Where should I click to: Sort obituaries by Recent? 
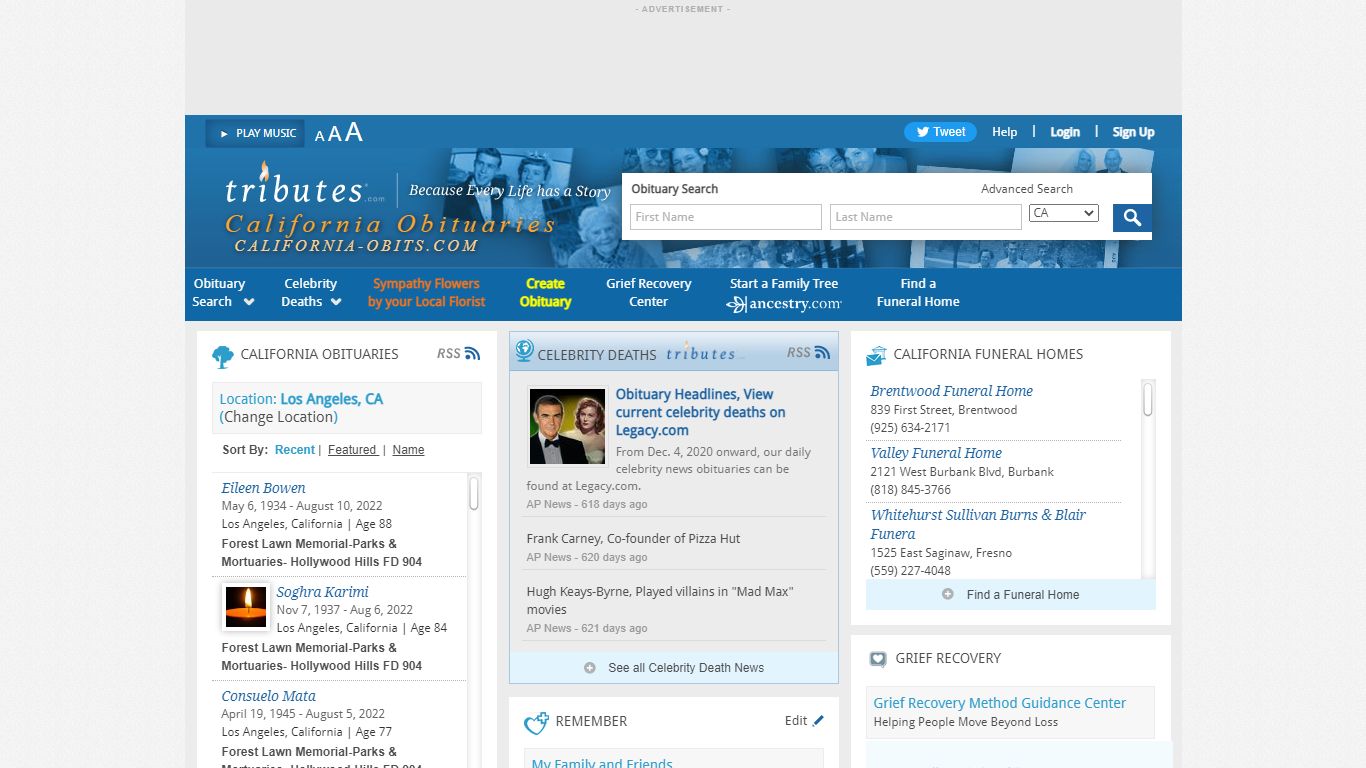pyautogui.click(x=295, y=450)
